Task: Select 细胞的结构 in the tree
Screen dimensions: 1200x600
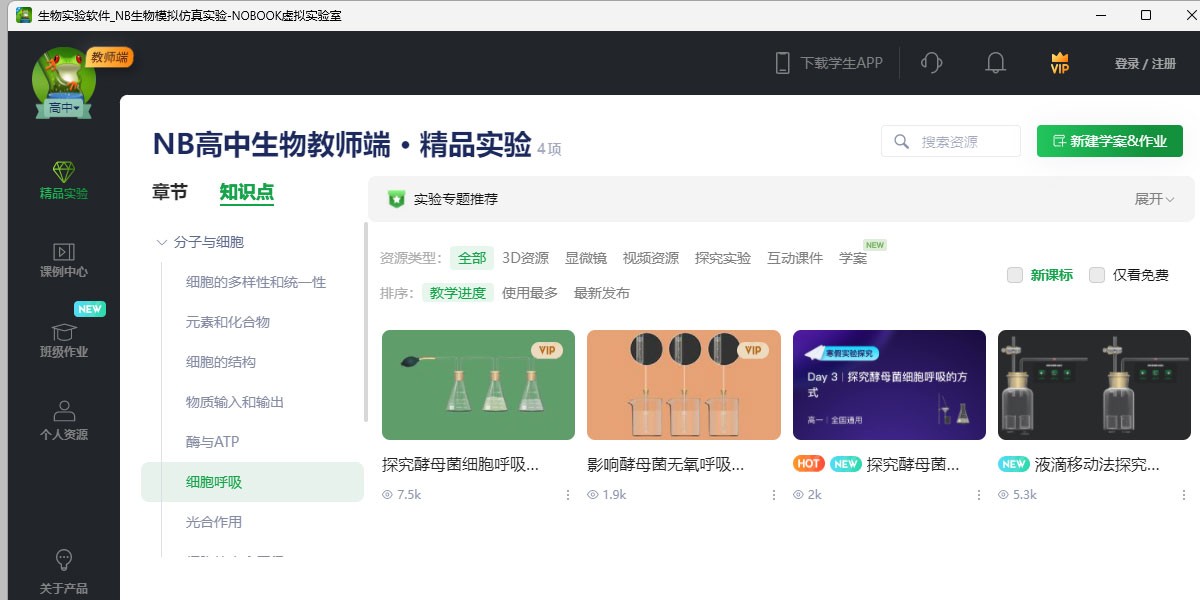Action: [x=221, y=362]
